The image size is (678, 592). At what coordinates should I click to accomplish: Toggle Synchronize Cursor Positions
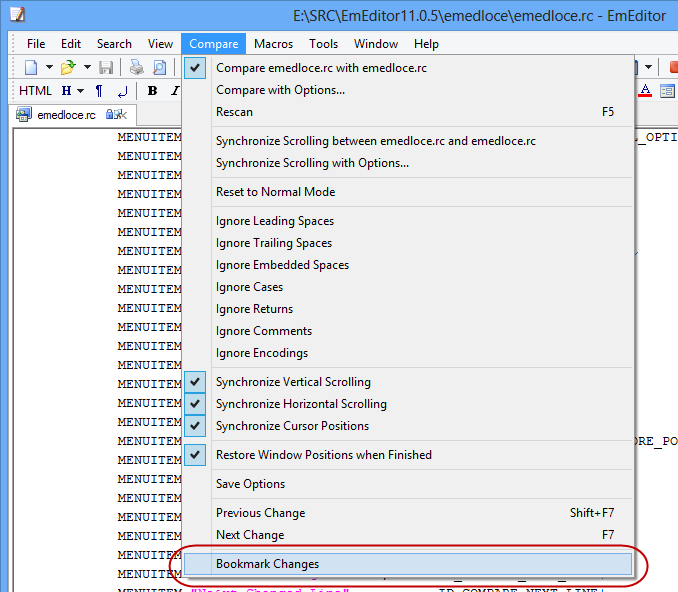click(408, 426)
